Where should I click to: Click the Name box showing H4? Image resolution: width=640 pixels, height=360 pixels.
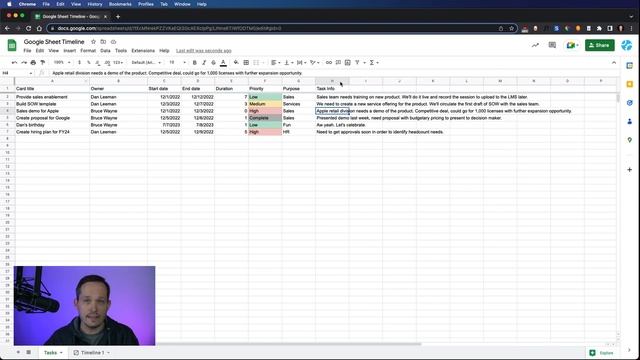click(x=17, y=73)
